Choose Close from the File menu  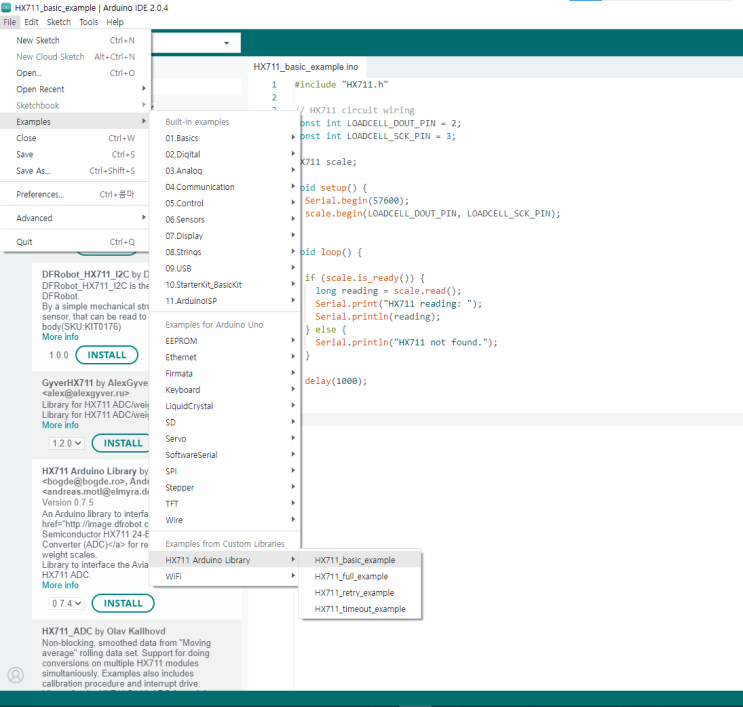75,138
